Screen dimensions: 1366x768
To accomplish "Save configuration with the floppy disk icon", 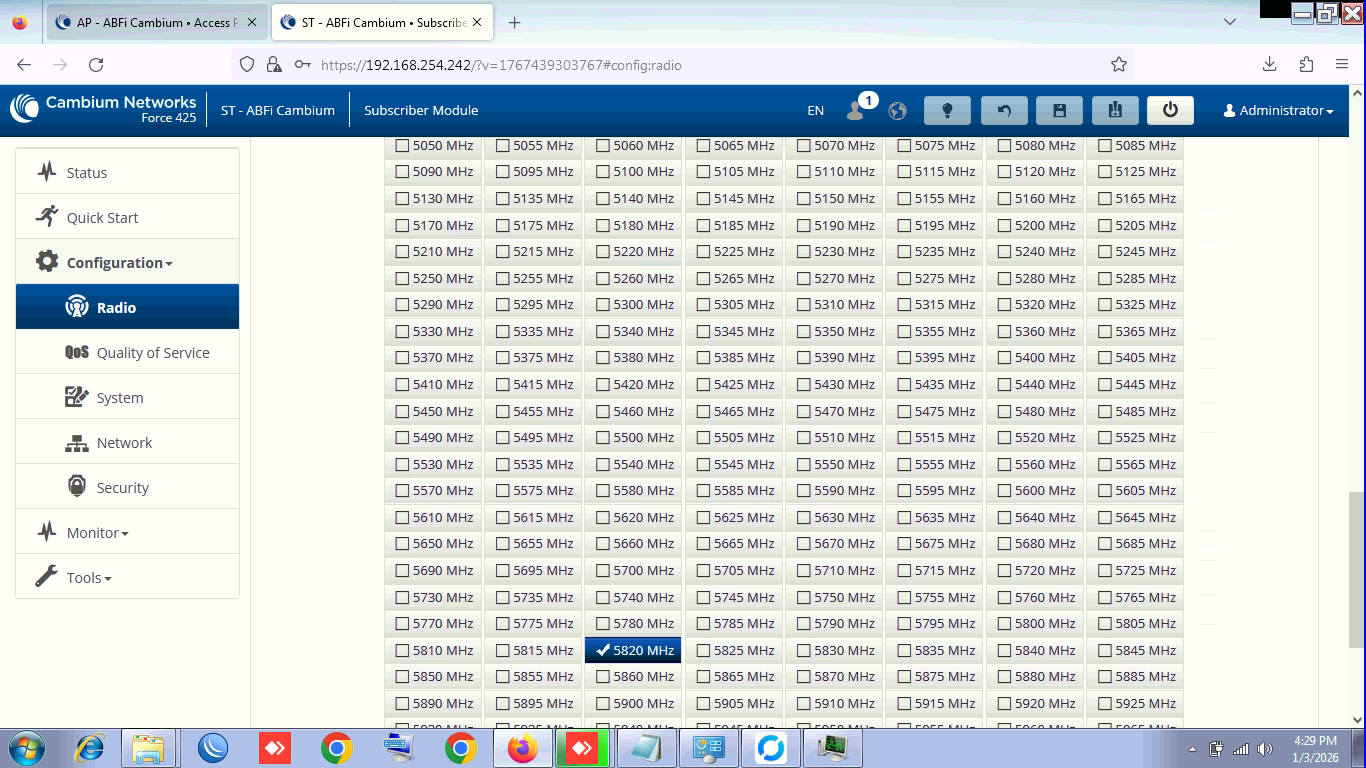I will coord(1059,110).
